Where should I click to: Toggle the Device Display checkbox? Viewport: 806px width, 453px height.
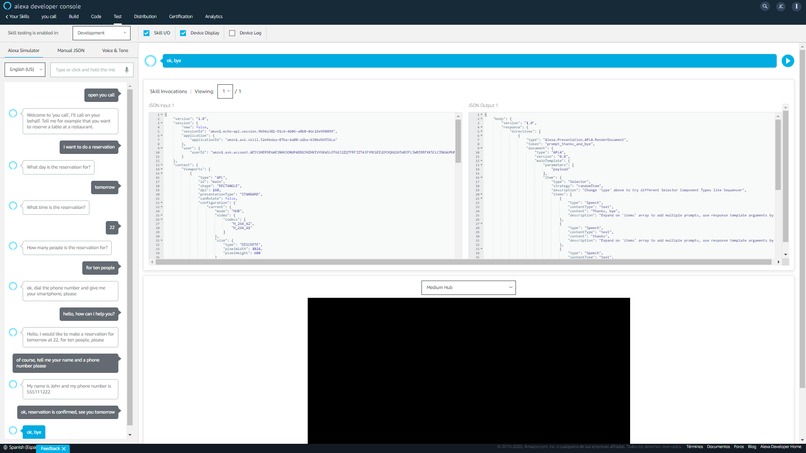183,33
